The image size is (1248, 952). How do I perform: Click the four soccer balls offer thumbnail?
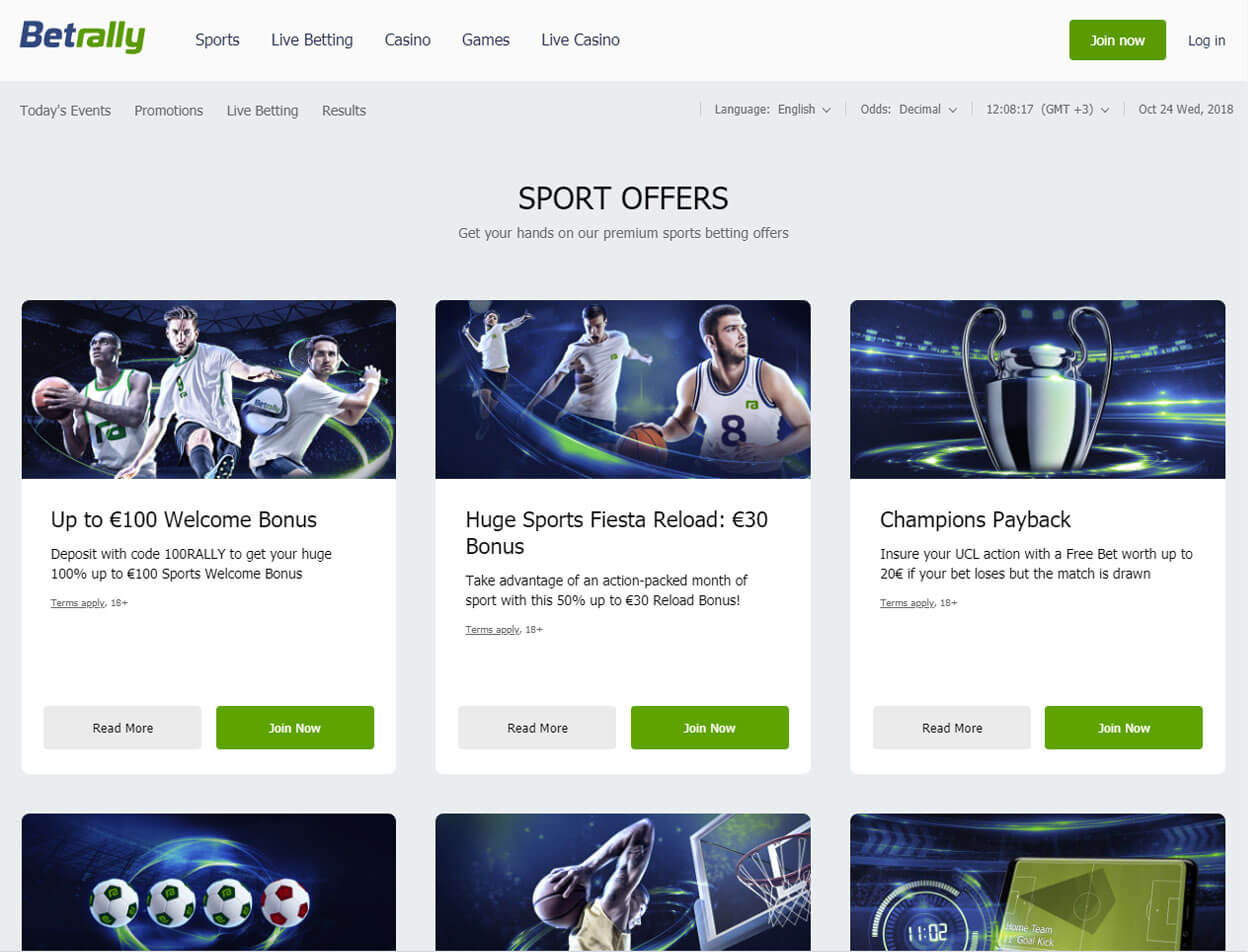(x=209, y=882)
